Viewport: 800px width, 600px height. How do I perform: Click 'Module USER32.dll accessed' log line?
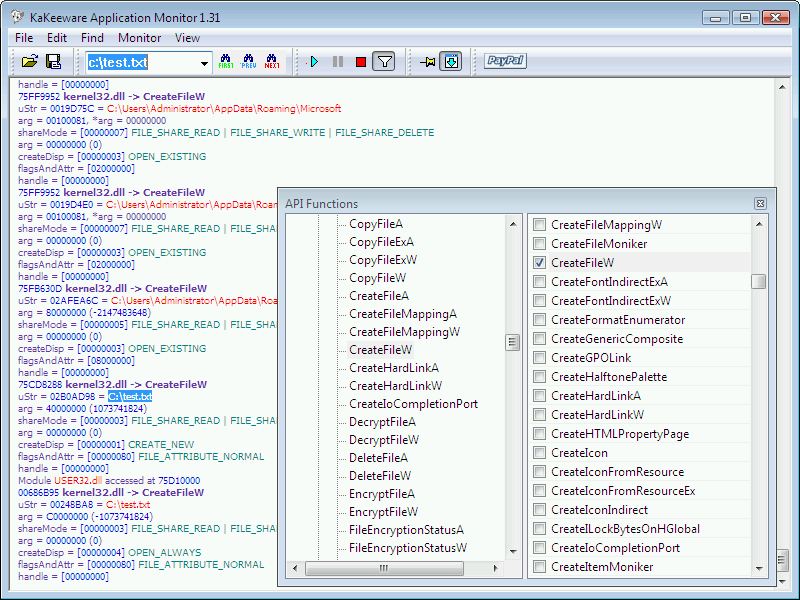coord(109,481)
